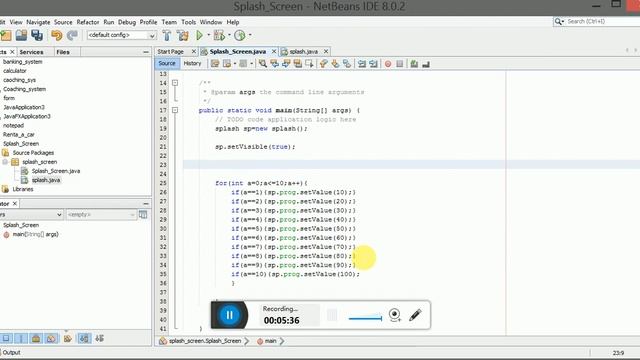Open the Profile Project dropdown arrow
Image resolution: width=640 pixels, height=360 pixels.
[x=250, y=36]
